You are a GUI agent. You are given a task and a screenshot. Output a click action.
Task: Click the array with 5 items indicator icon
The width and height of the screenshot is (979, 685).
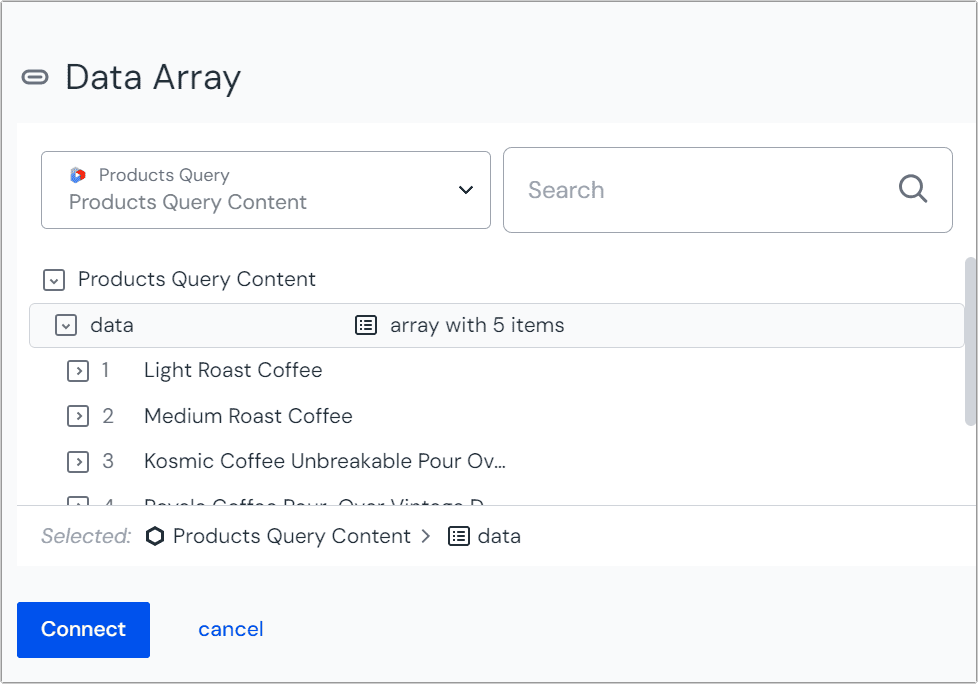366,325
